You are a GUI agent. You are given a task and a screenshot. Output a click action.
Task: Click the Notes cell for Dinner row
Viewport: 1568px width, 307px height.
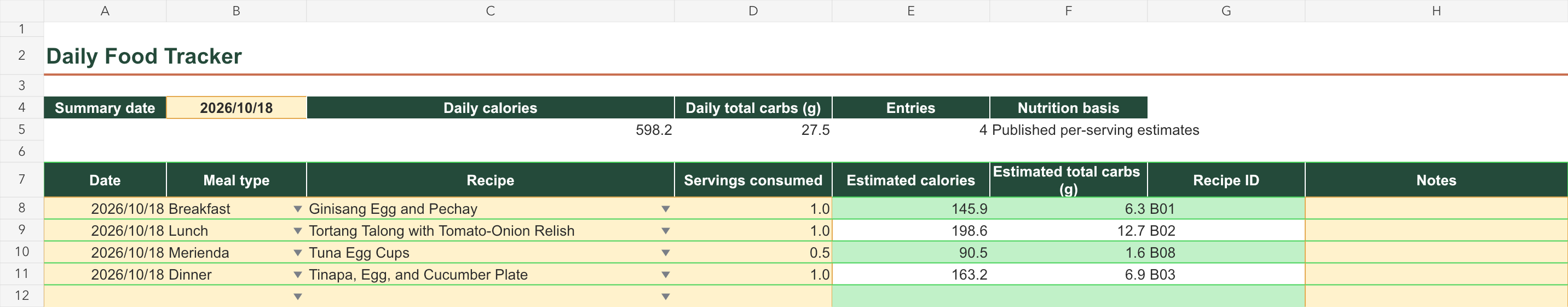[x=1437, y=275]
